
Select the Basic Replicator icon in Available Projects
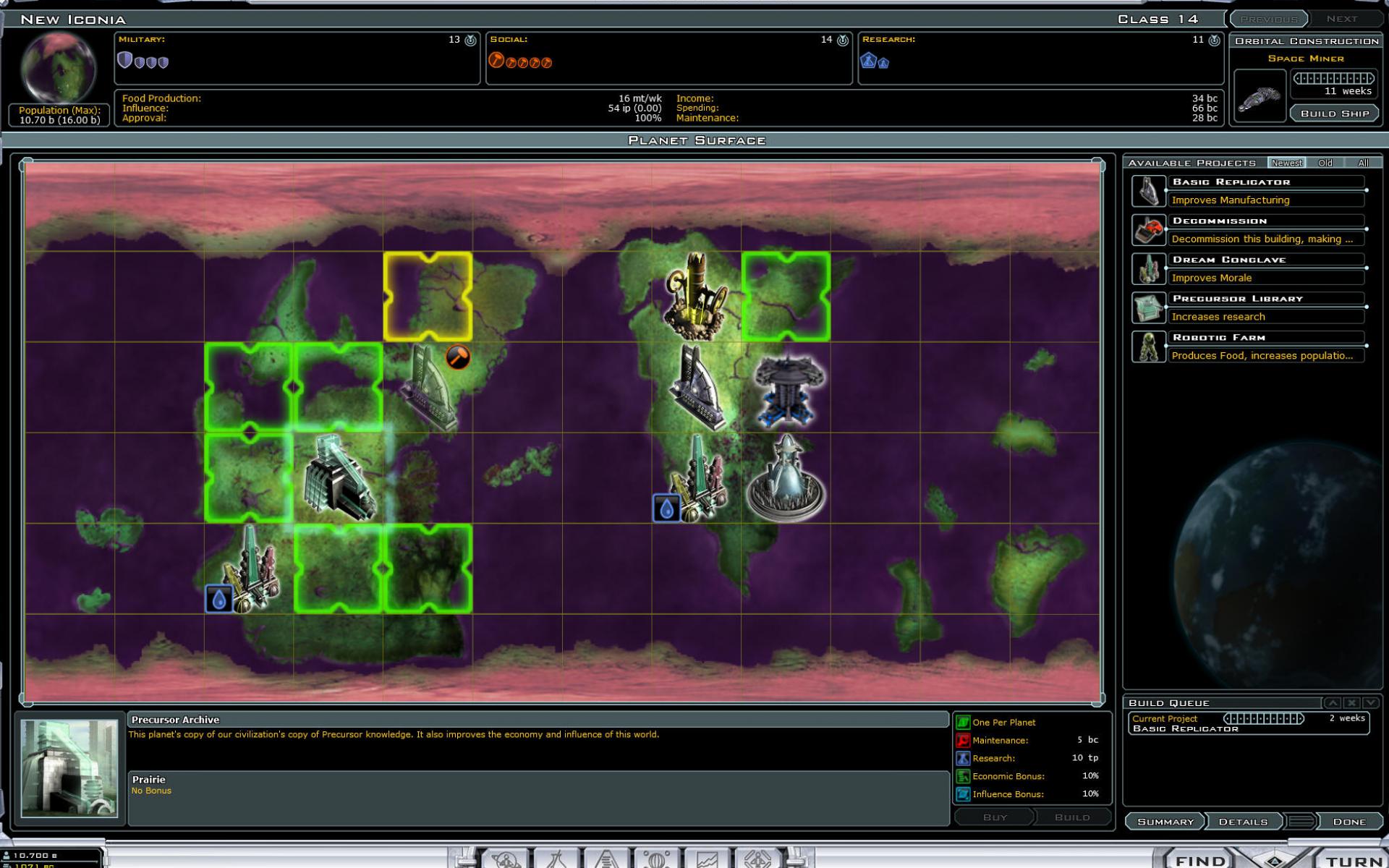pos(1149,191)
